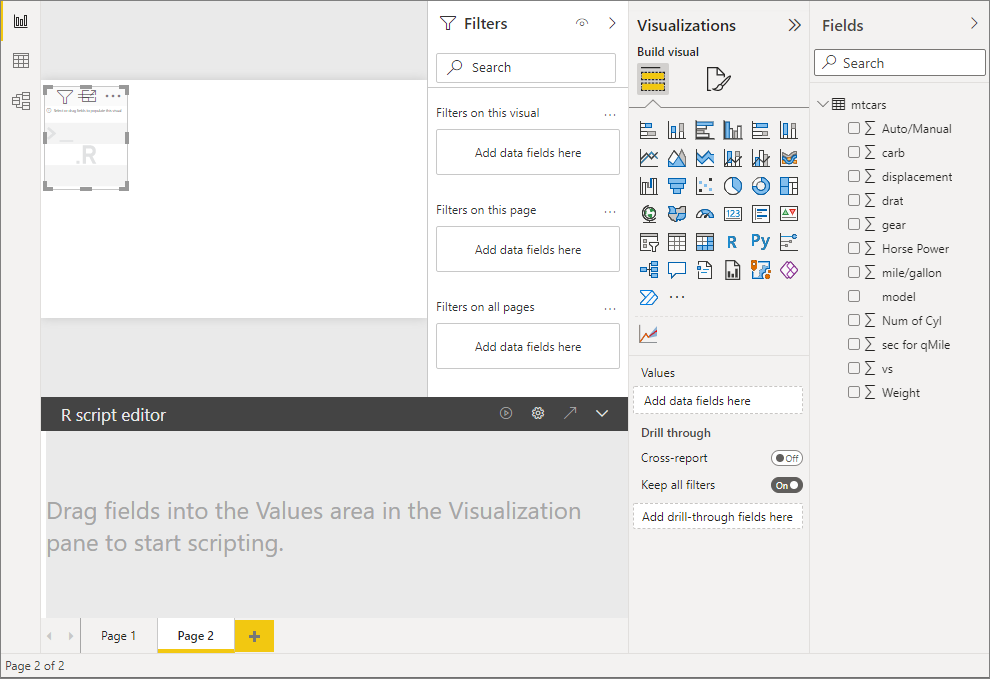Switch to Data view in left sidebar
The image size is (990, 679).
[20, 61]
